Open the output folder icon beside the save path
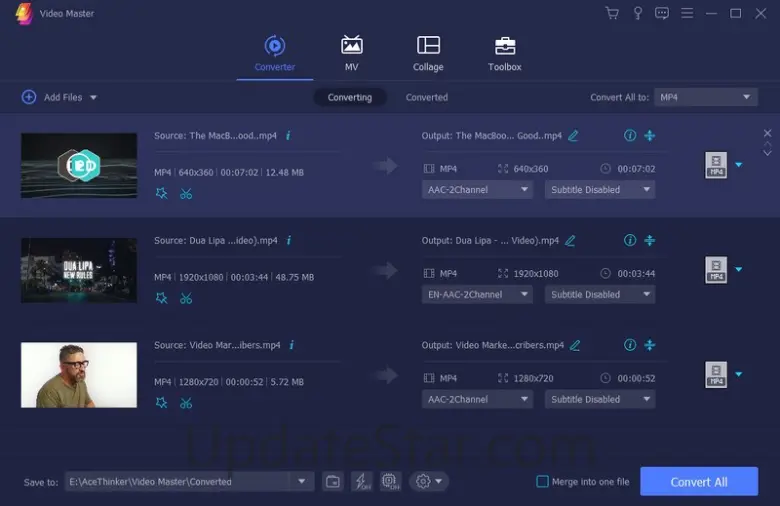Viewport: 780px width, 506px height. click(333, 482)
